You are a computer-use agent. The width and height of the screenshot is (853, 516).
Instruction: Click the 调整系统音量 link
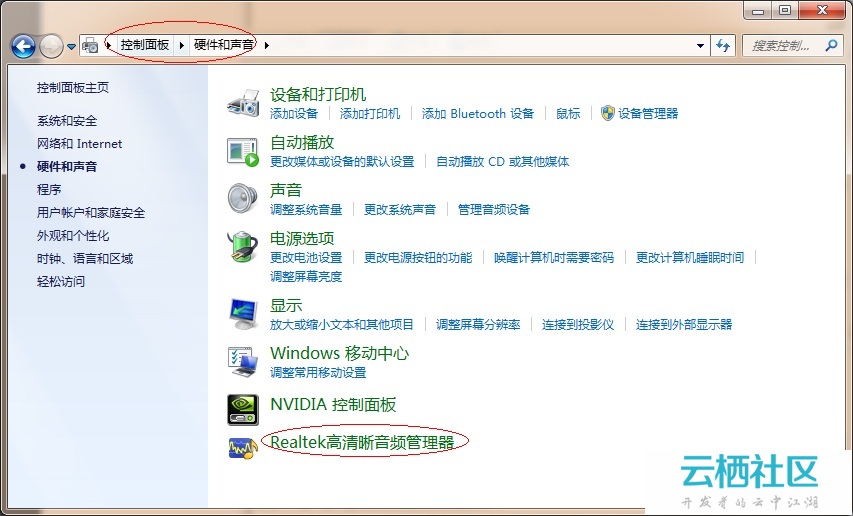306,209
